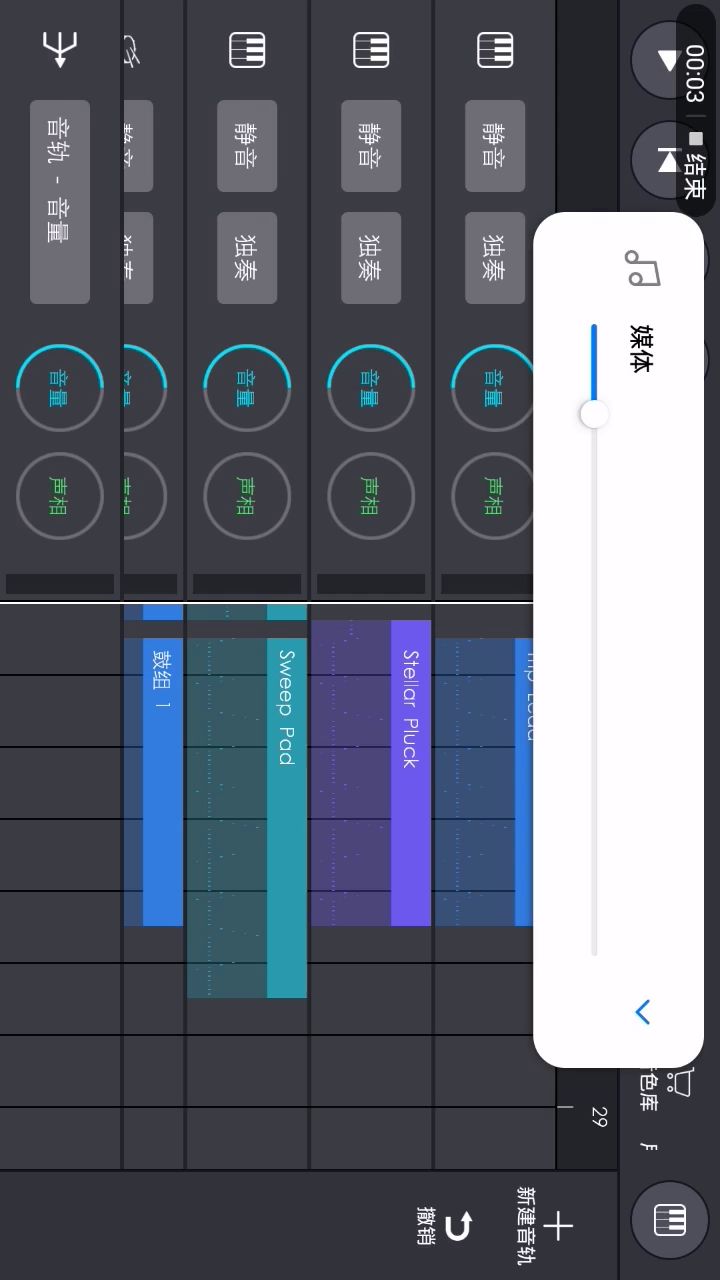Click the media volume slider handle

pyautogui.click(x=594, y=414)
